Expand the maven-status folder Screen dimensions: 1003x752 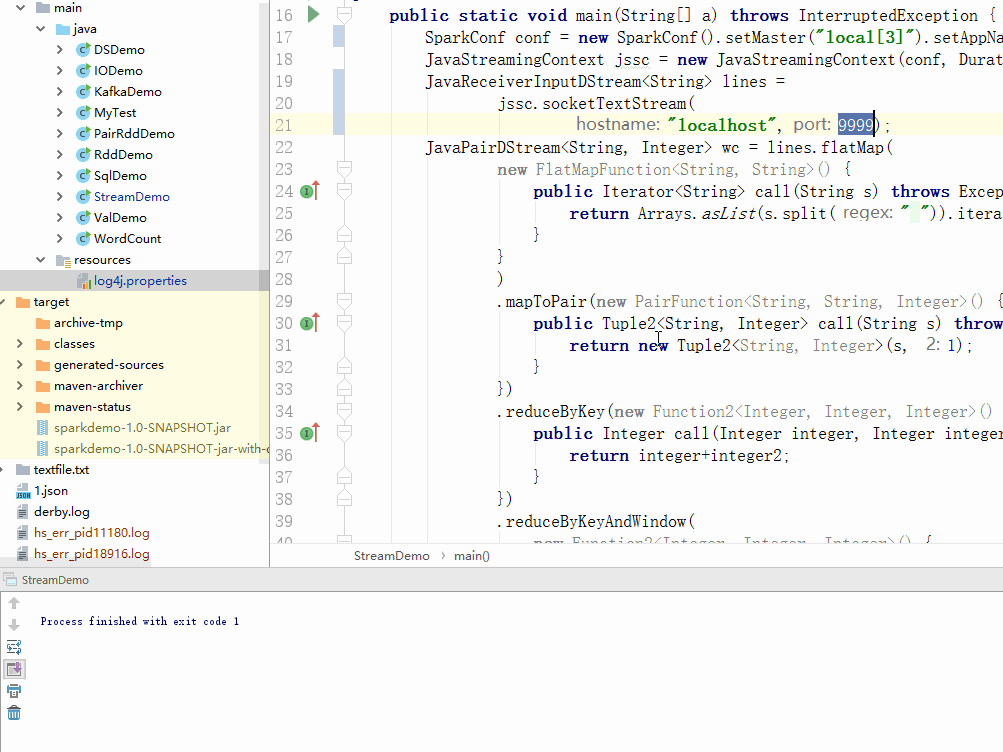pyautogui.click(x=20, y=407)
